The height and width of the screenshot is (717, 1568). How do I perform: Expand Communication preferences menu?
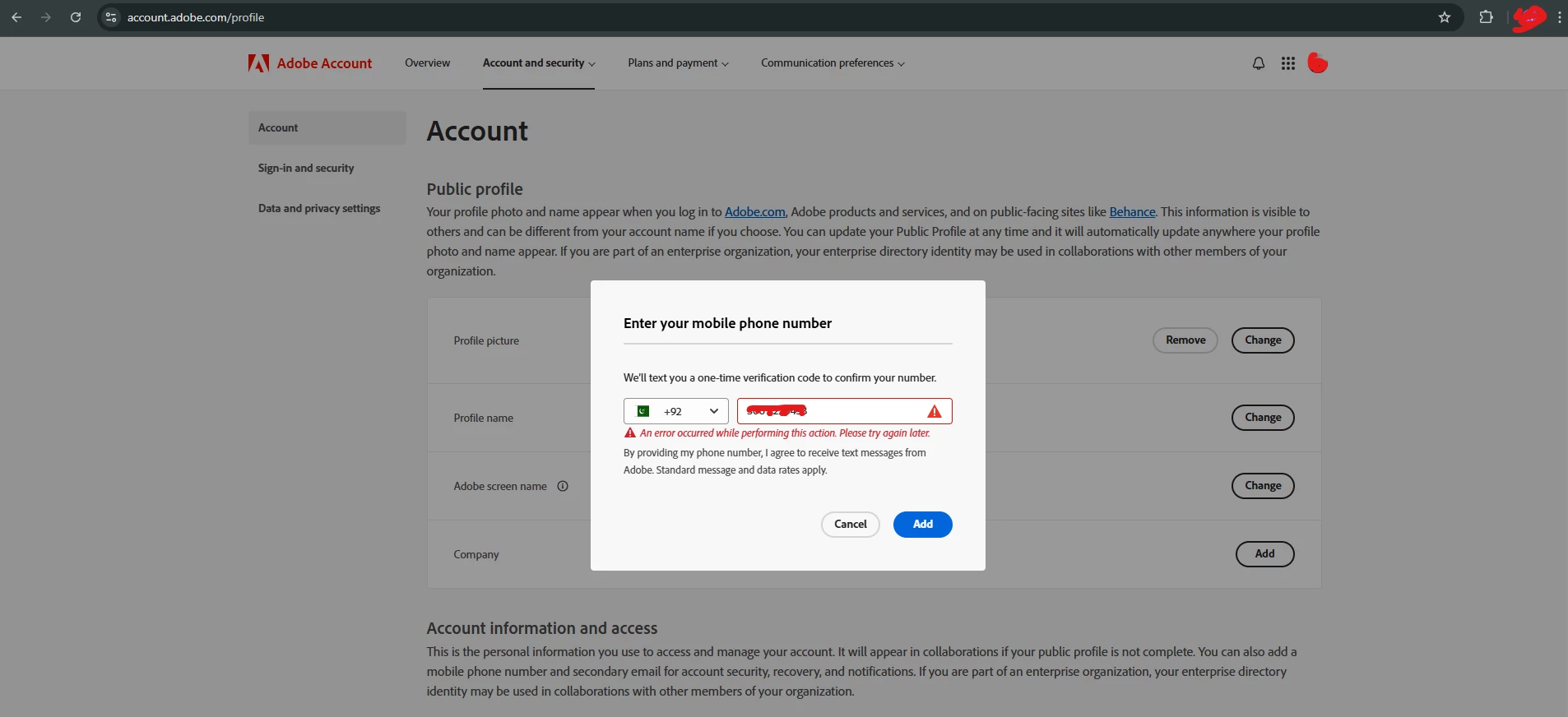[833, 63]
